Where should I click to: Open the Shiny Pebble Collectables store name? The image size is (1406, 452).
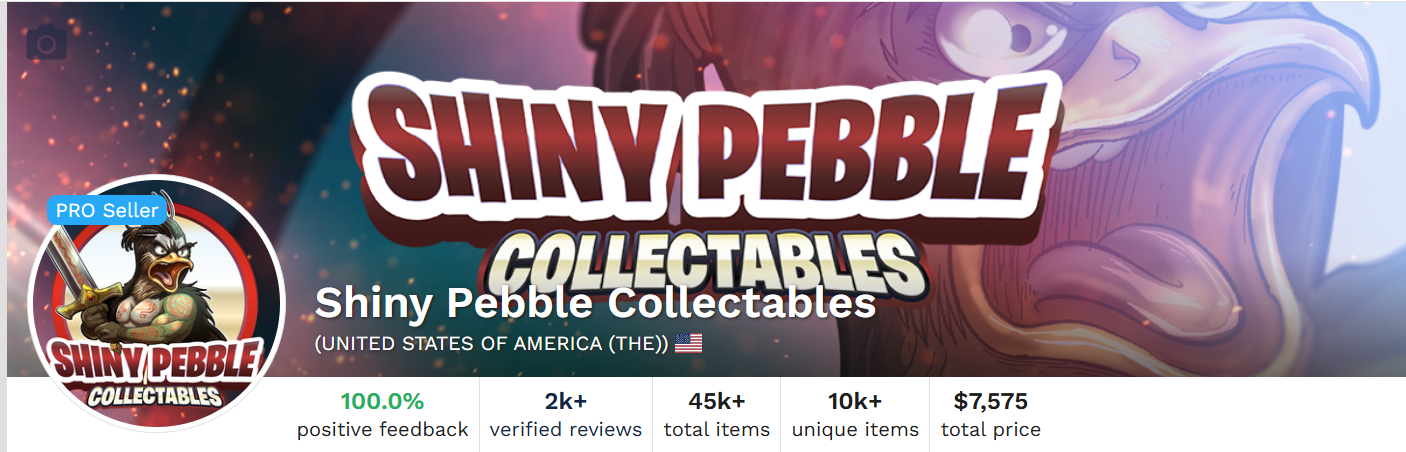tap(595, 303)
